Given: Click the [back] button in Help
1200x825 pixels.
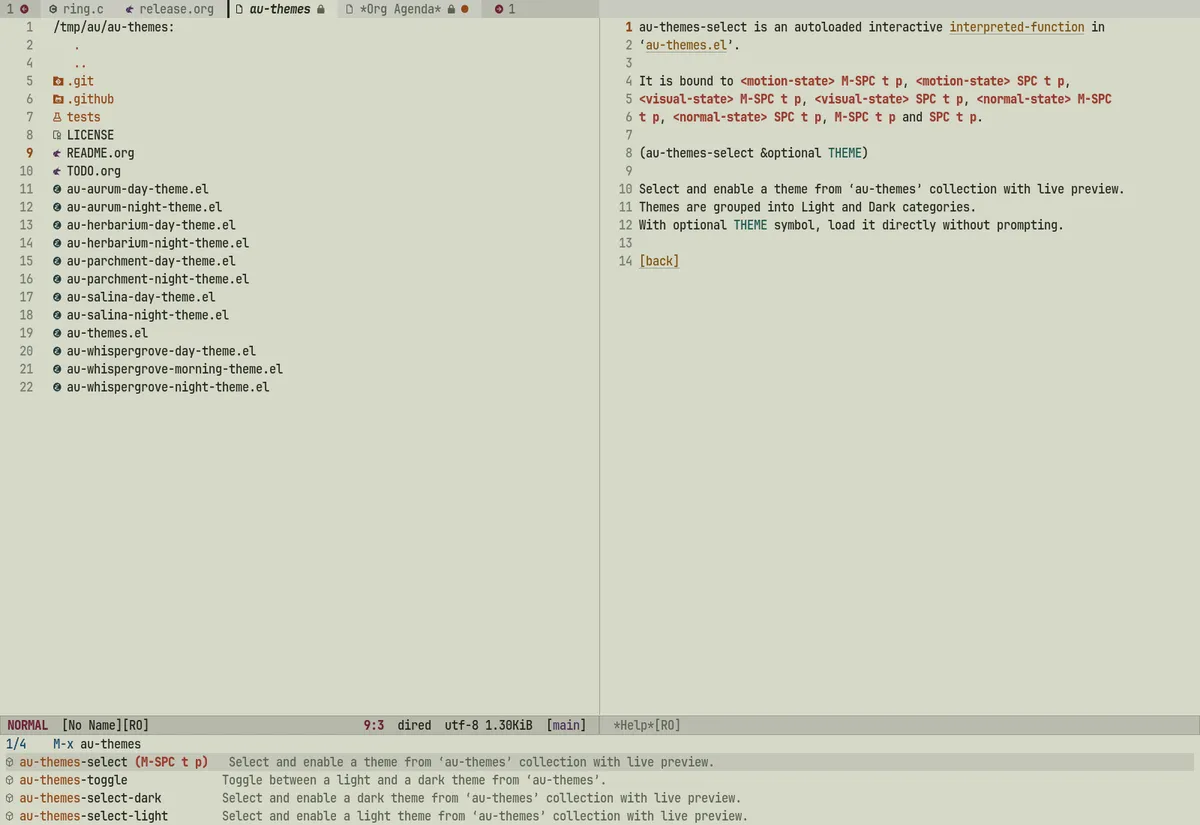Looking at the screenshot, I should click(659, 261).
